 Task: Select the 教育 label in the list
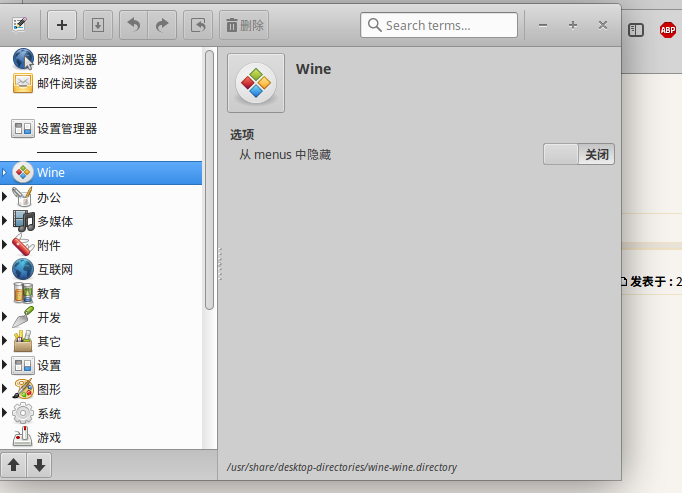pyautogui.click(x=49, y=293)
